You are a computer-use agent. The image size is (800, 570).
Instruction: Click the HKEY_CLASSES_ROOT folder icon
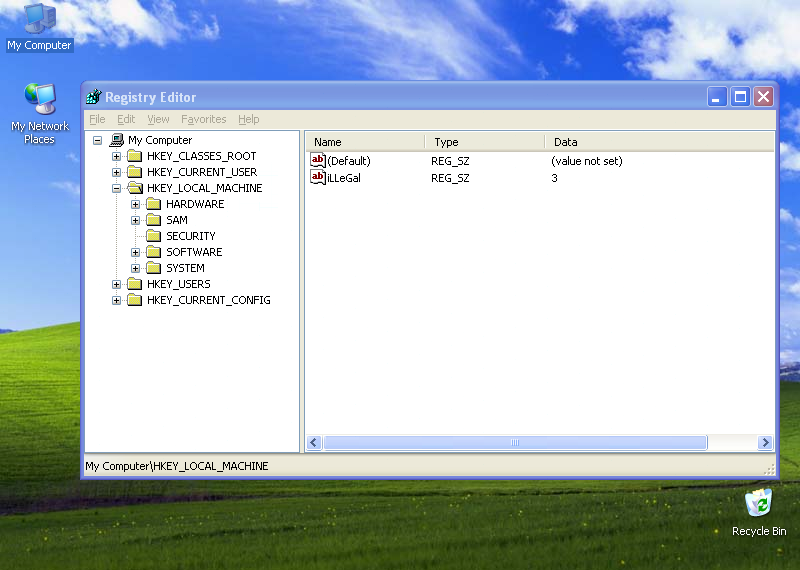[135, 156]
